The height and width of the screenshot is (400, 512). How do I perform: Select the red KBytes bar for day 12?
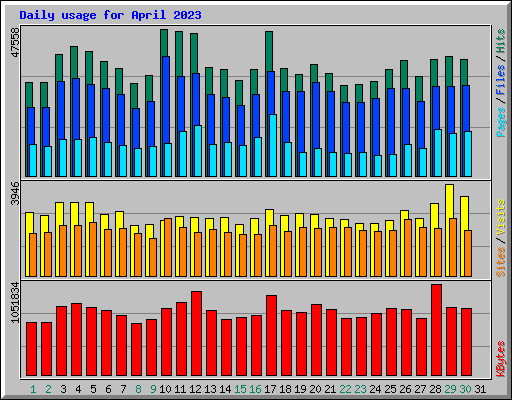(x=197, y=333)
